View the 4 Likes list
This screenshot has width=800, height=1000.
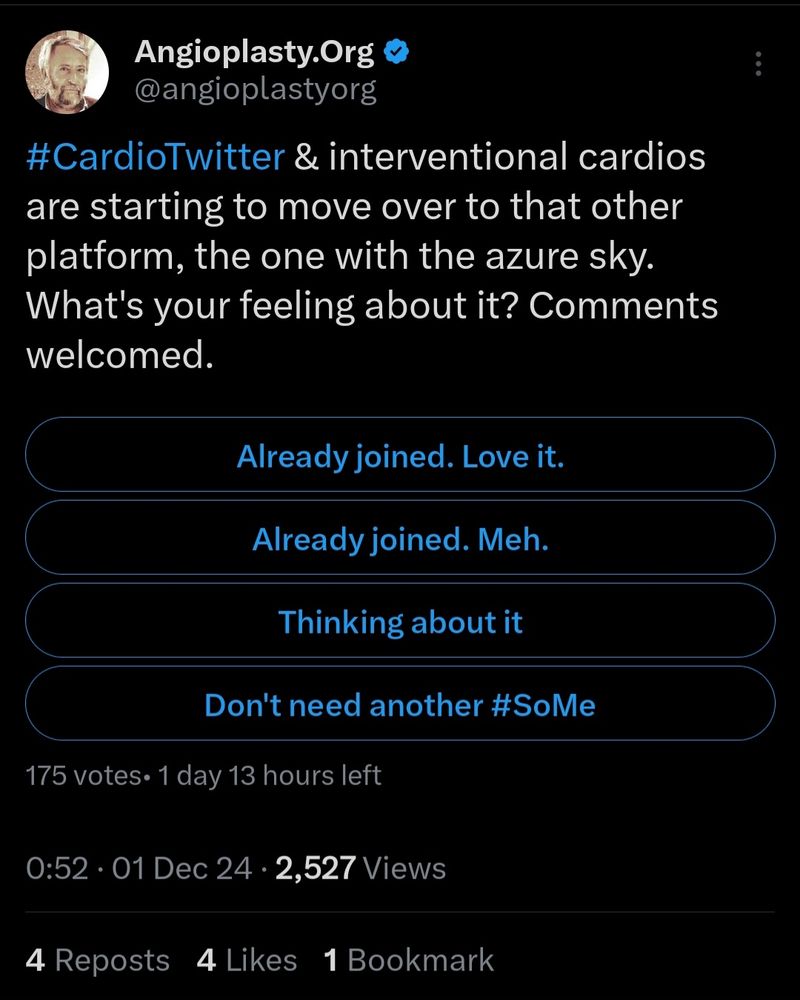(x=247, y=960)
